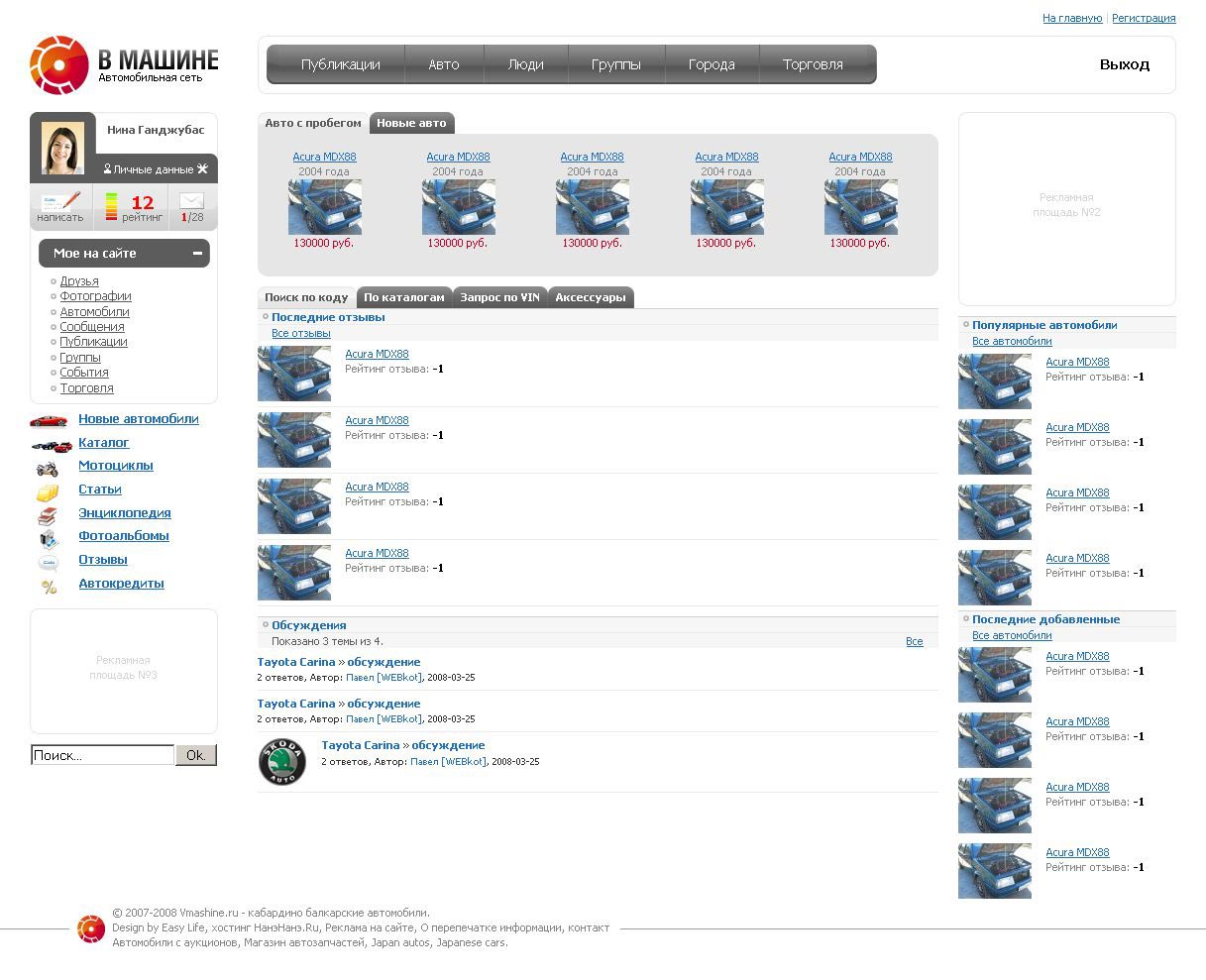Open the Торговля top menu item
Screen dimensions: 1206x980
(x=813, y=64)
